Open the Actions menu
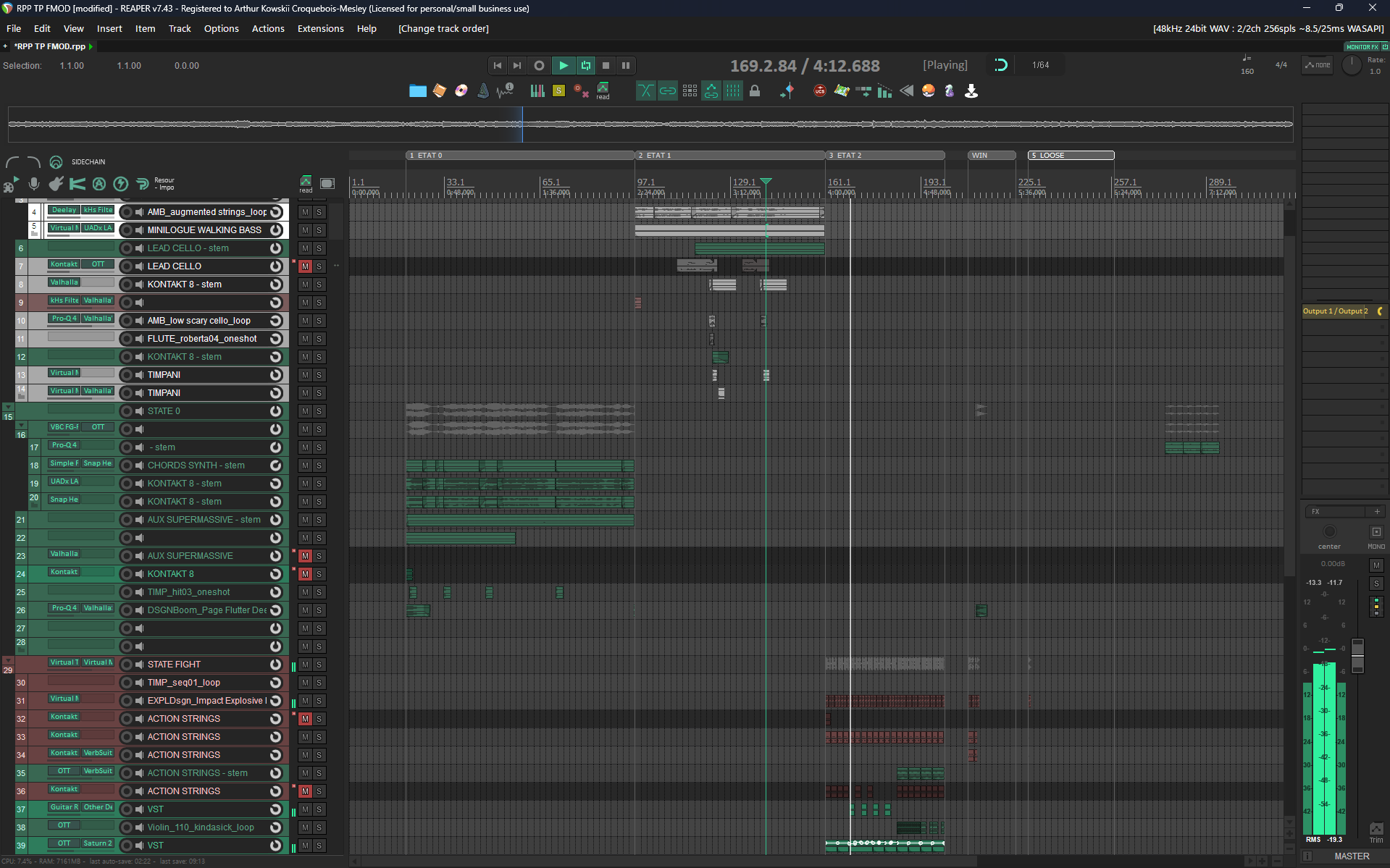 (x=267, y=29)
